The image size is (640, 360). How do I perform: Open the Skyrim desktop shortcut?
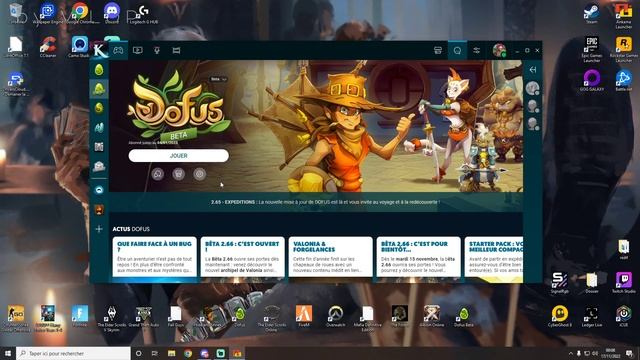(x=111, y=318)
